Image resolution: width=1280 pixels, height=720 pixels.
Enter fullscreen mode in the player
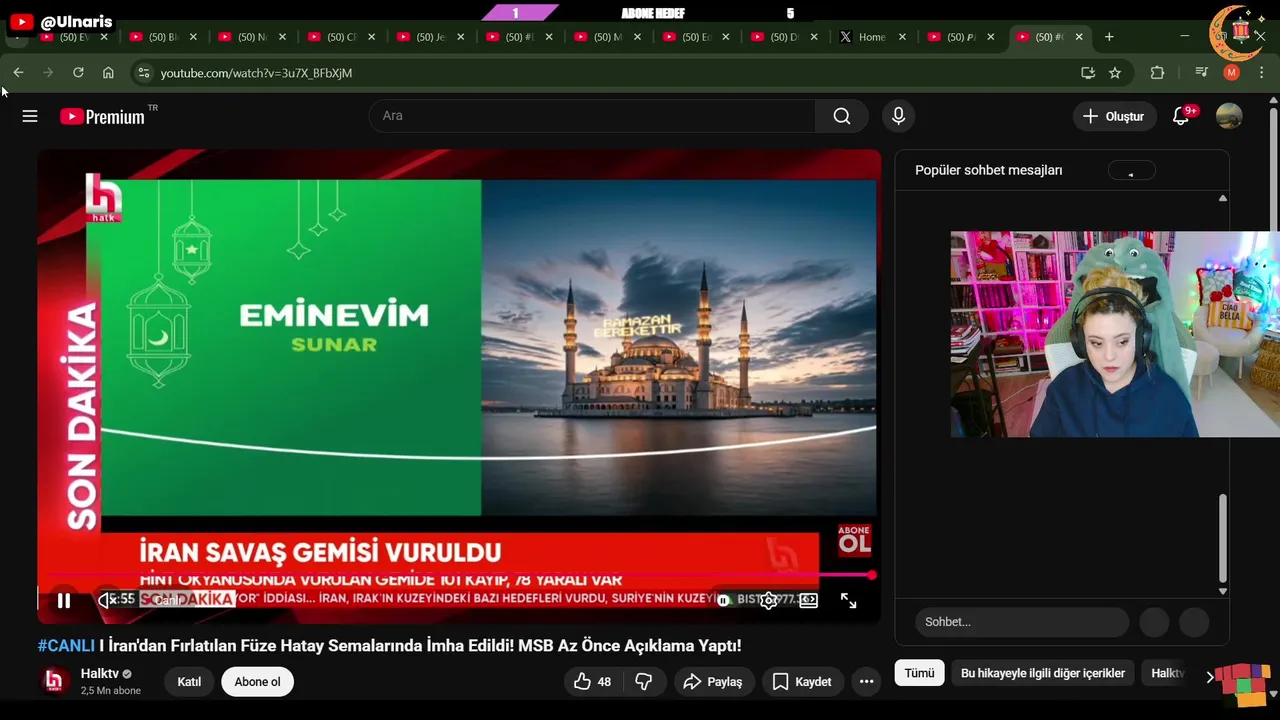(848, 600)
